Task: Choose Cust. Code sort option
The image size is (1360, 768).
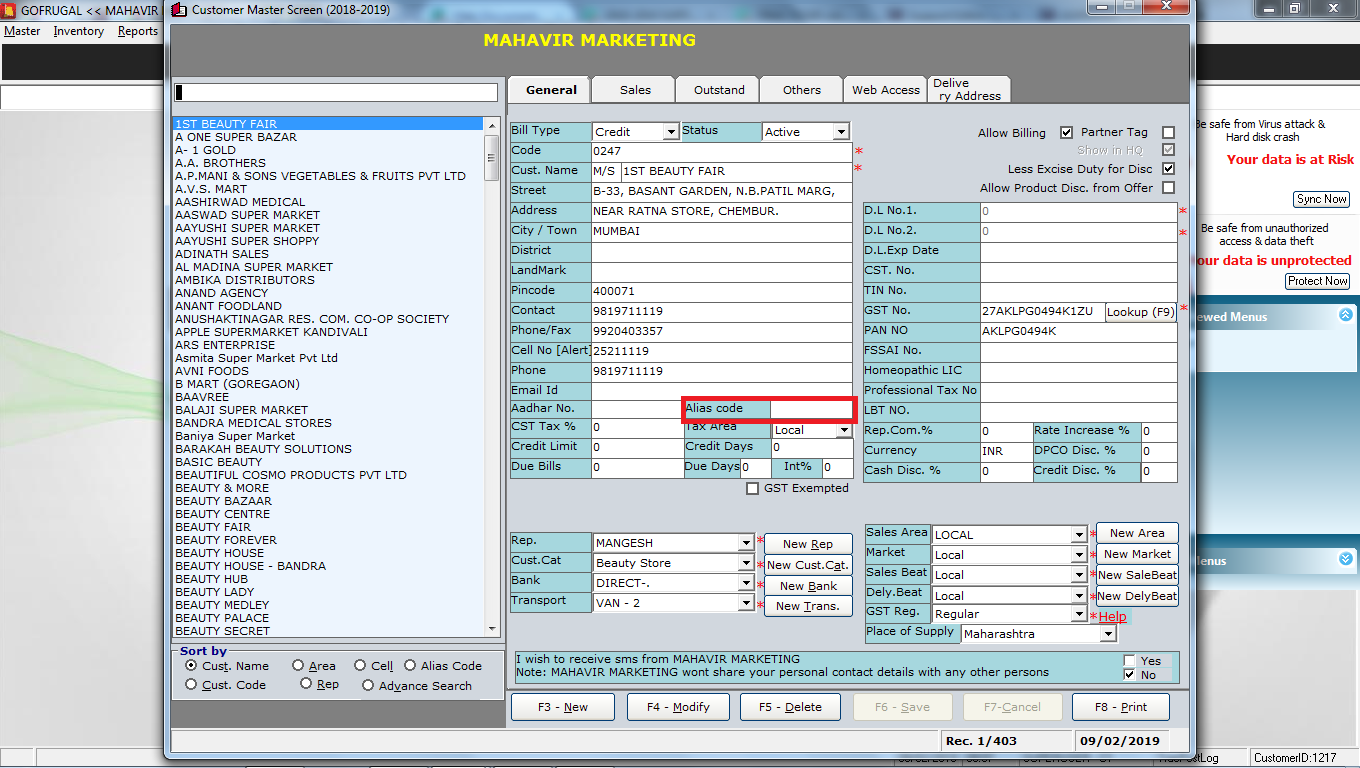Action: pos(191,685)
